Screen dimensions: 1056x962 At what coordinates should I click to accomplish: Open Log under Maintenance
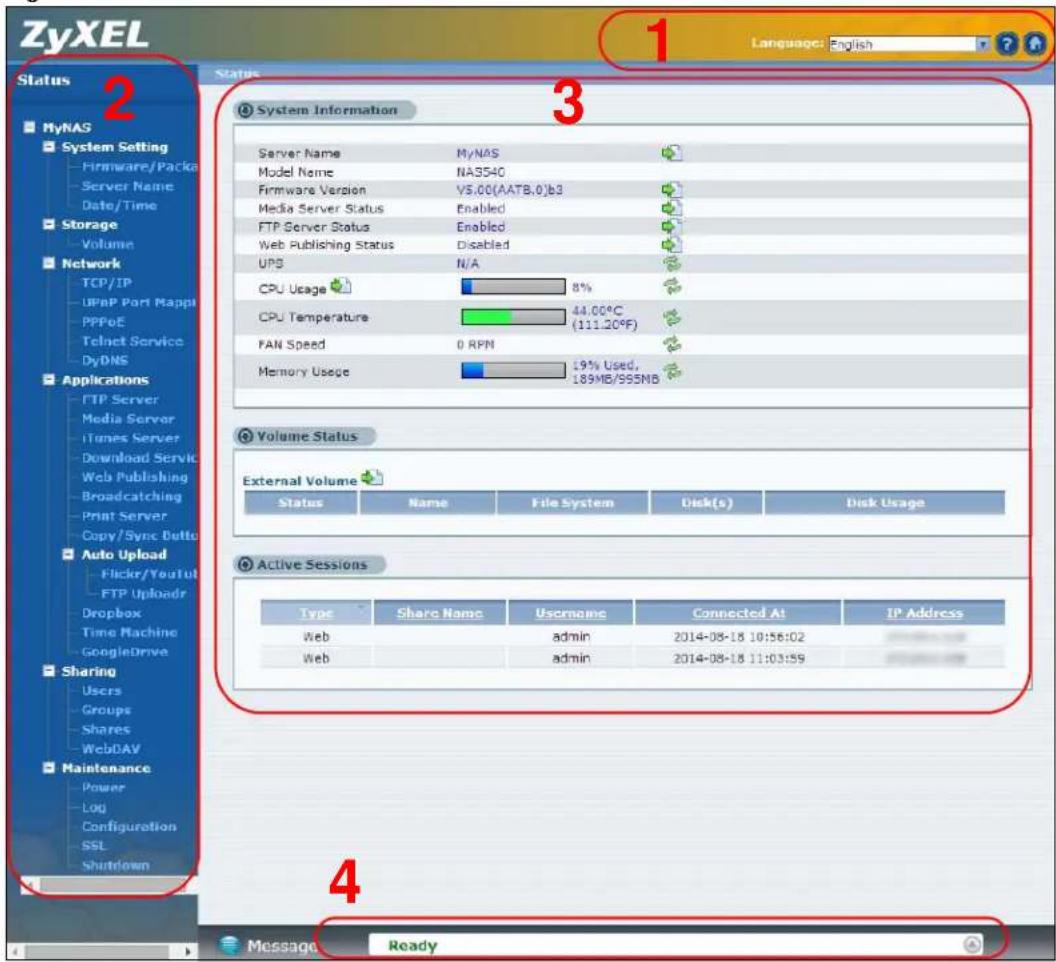pyautogui.click(x=94, y=807)
